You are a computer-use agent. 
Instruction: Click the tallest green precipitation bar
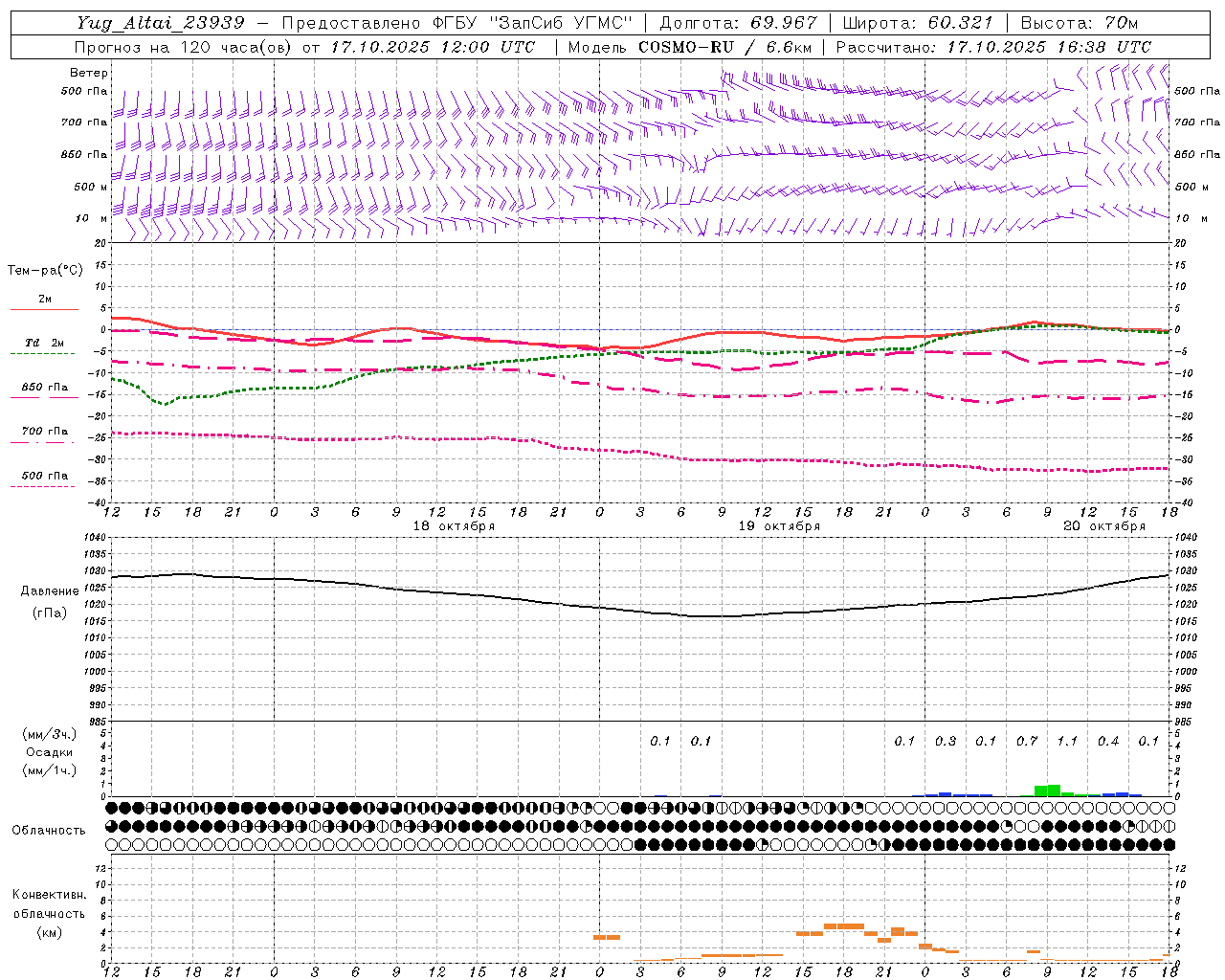point(1054,791)
